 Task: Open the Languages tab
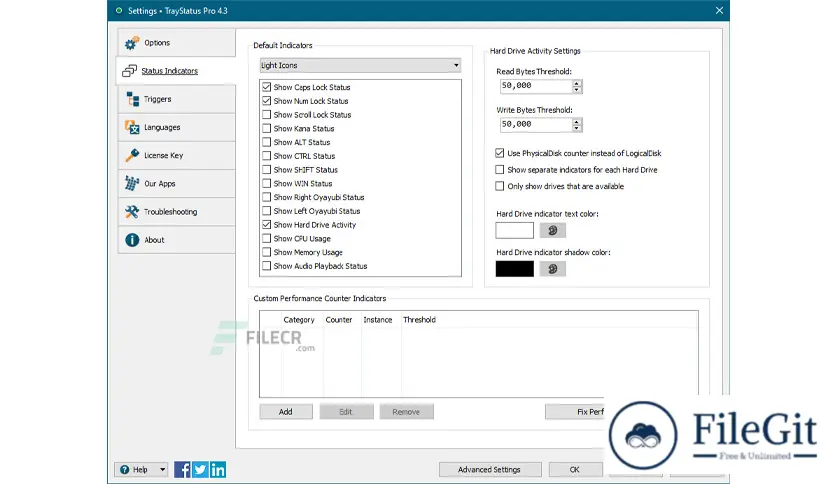coord(176,127)
